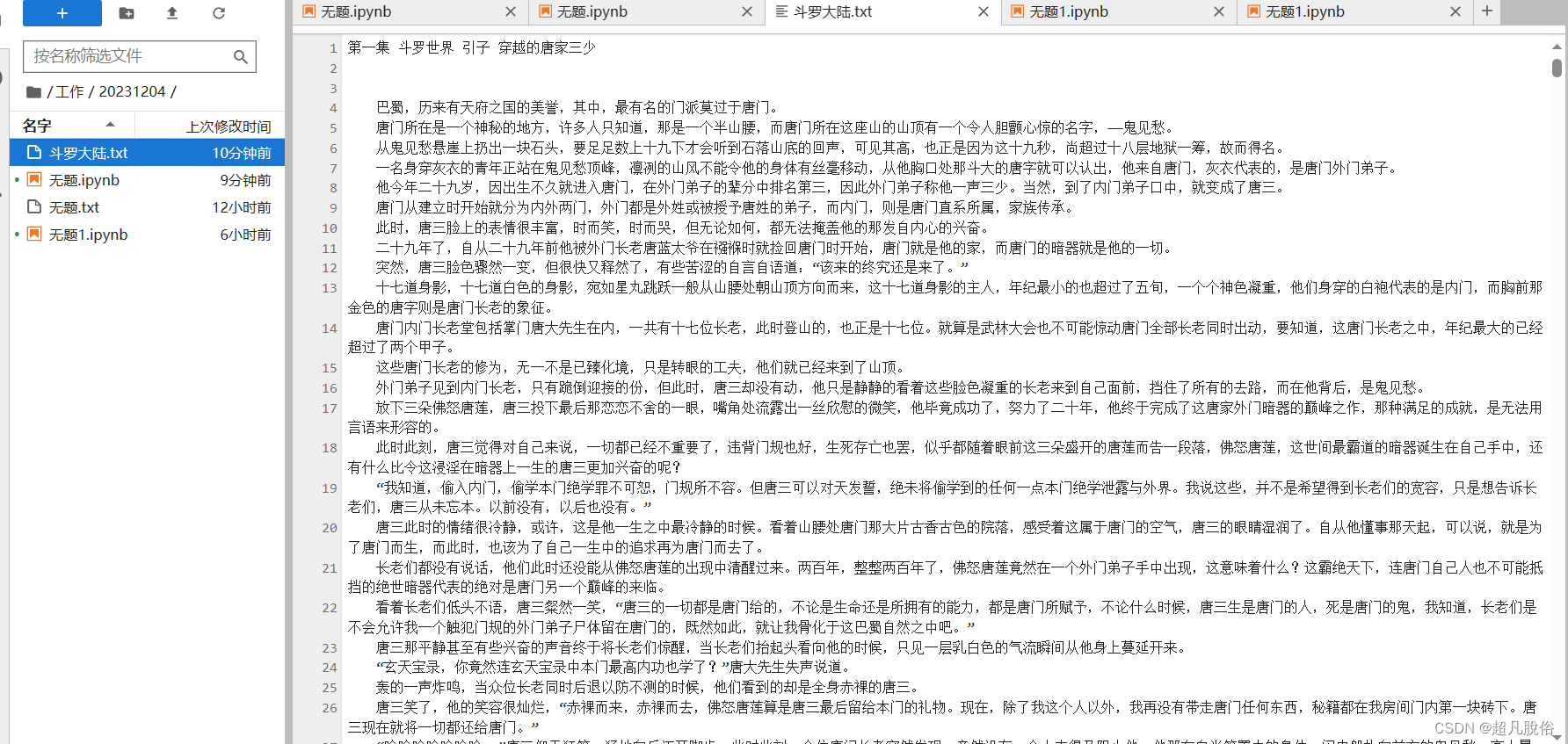Screen dimensions: 1568x744
Task: Create a new folder
Action: (127, 13)
